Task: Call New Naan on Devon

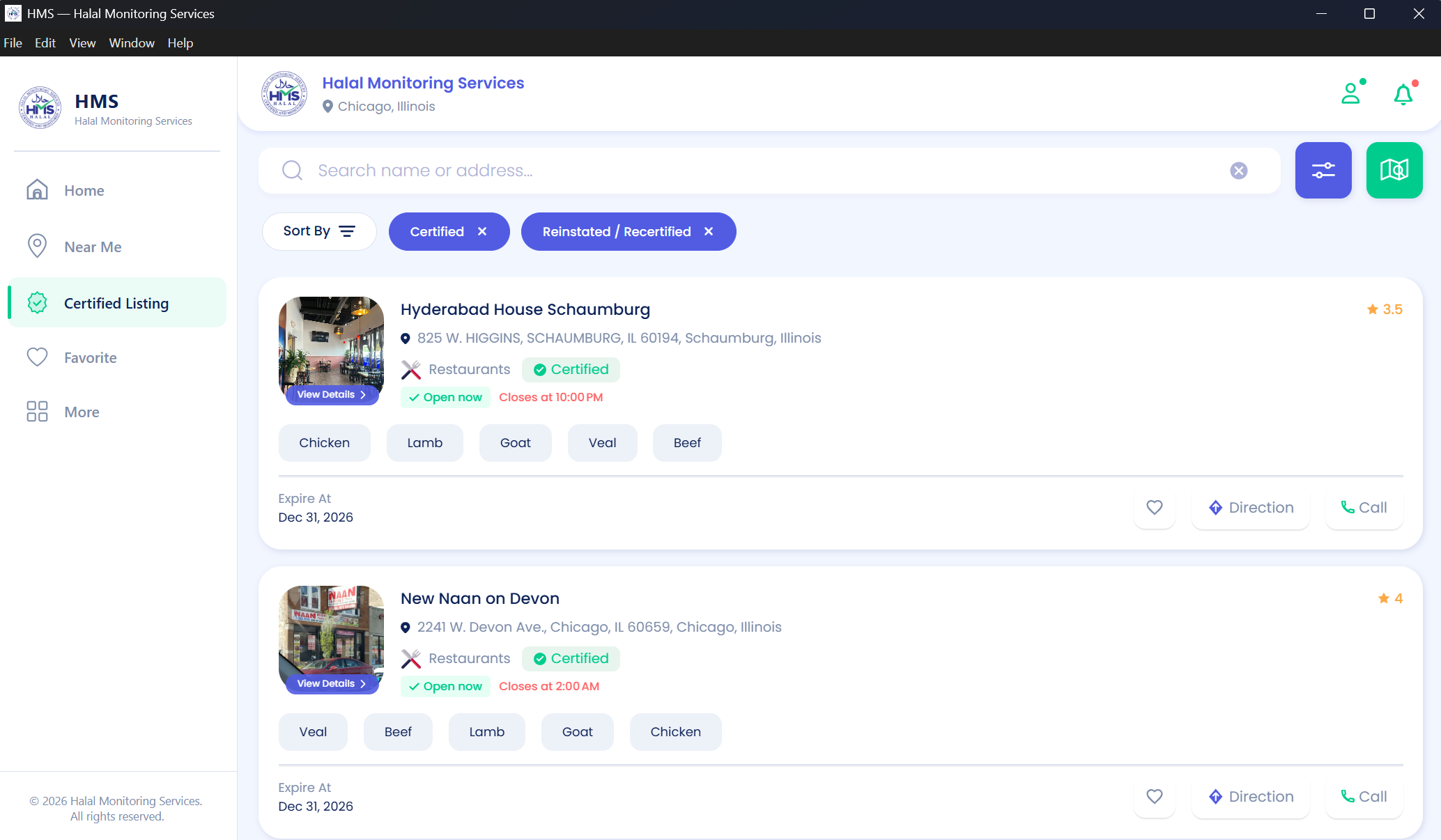Action: (1364, 797)
